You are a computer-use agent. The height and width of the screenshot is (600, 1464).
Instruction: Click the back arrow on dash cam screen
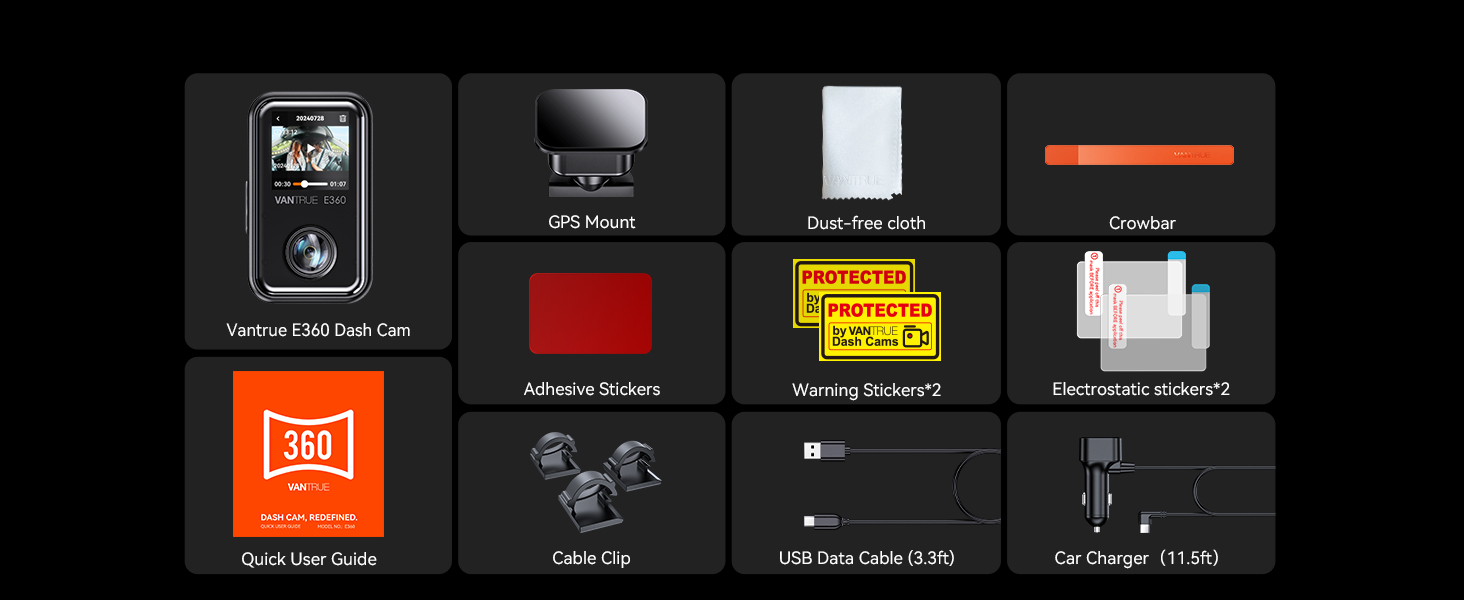click(x=278, y=118)
